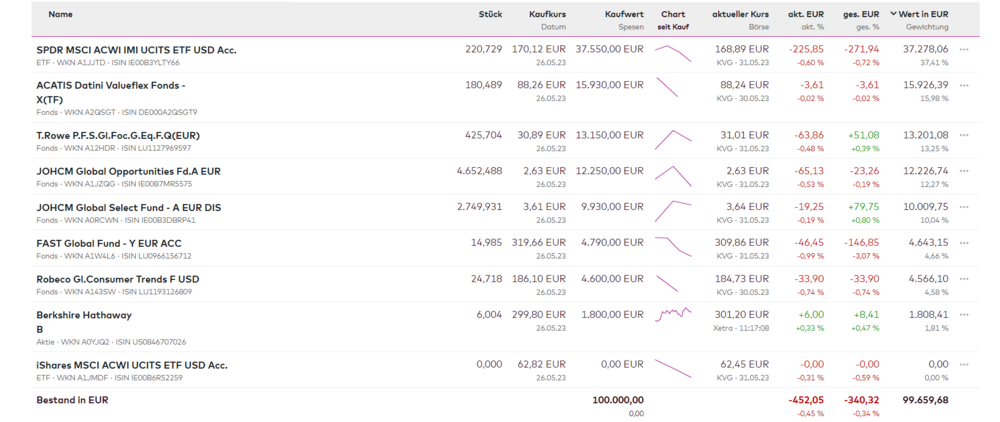Sort the table by Name column

point(60,15)
